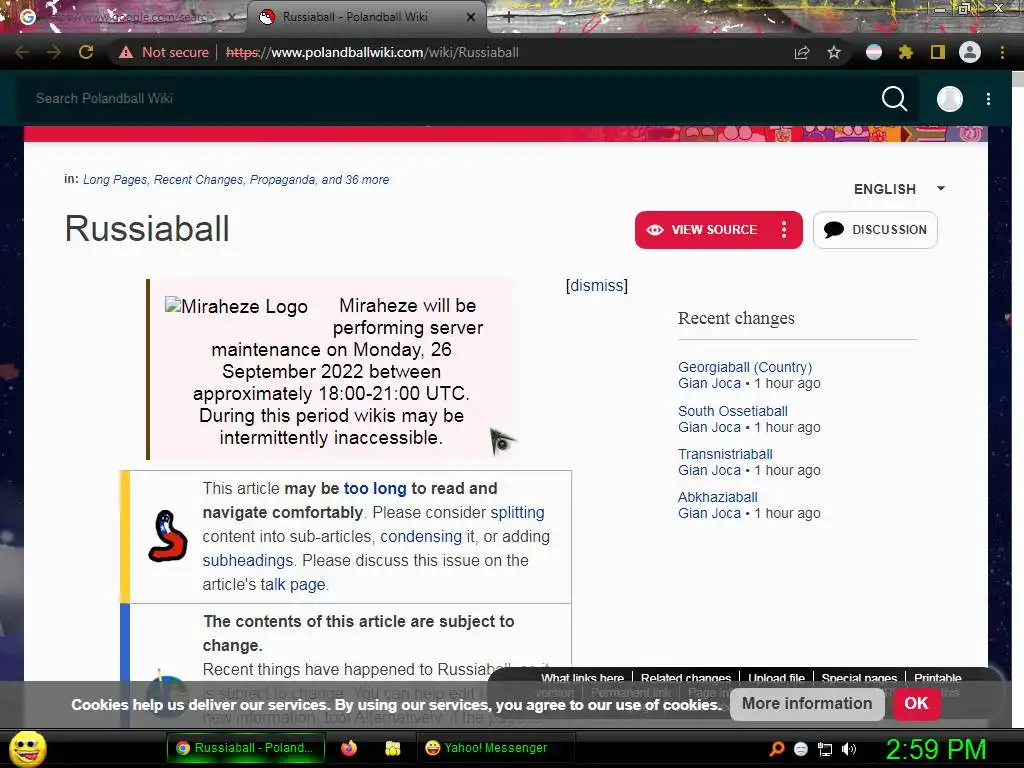Image resolution: width=1024 pixels, height=768 pixels.
Task: Open a new browser tab
Action: (x=509, y=17)
